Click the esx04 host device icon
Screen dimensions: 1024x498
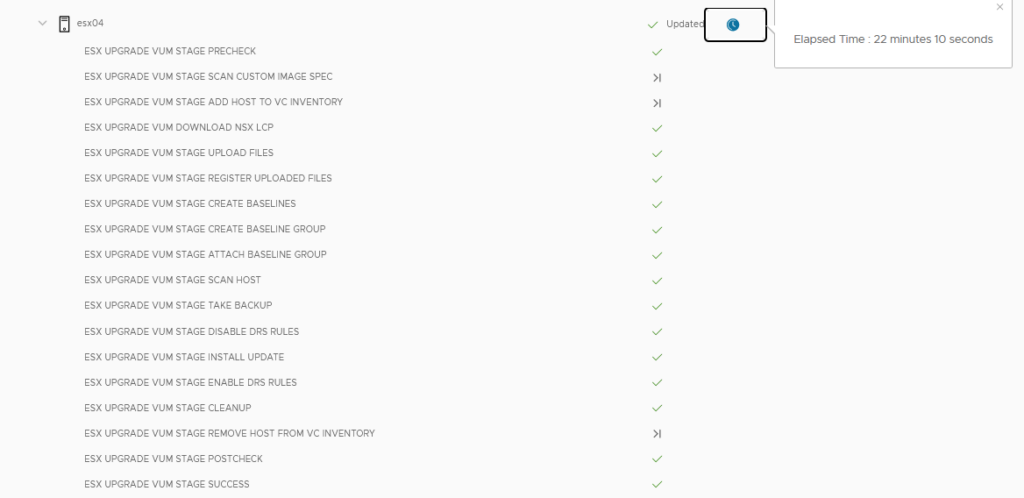[x=64, y=23]
